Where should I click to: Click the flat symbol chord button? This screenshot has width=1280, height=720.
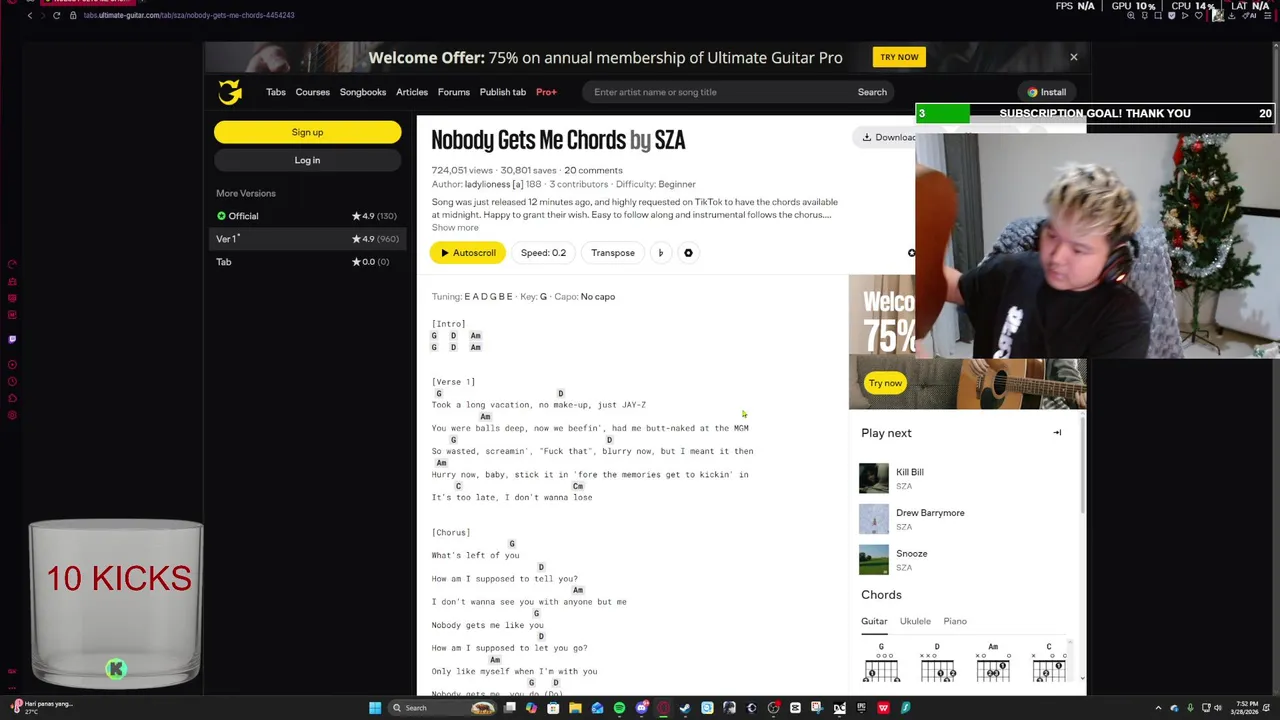(660, 253)
